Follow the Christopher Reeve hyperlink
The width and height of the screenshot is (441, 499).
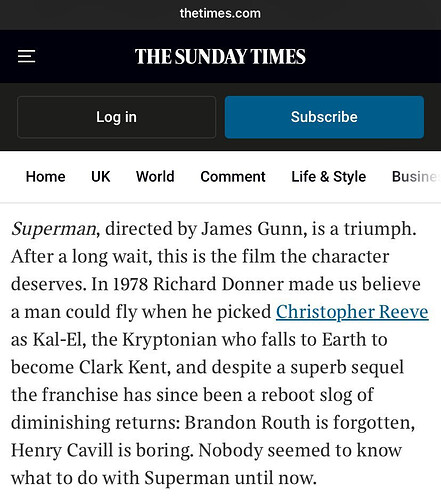point(352,312)
